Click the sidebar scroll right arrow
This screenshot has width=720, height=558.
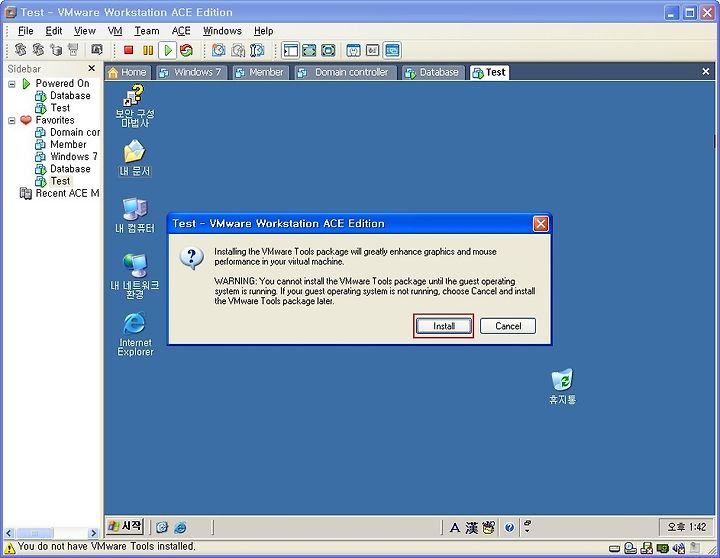coord(93,533)
